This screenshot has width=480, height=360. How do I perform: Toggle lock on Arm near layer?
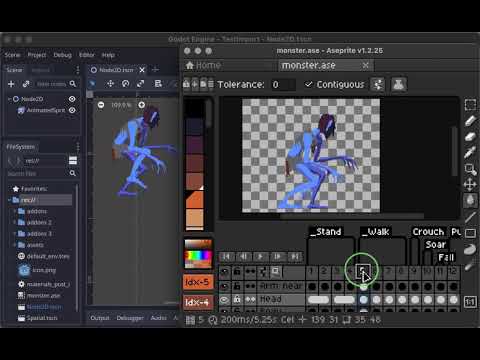click(237, 286)
